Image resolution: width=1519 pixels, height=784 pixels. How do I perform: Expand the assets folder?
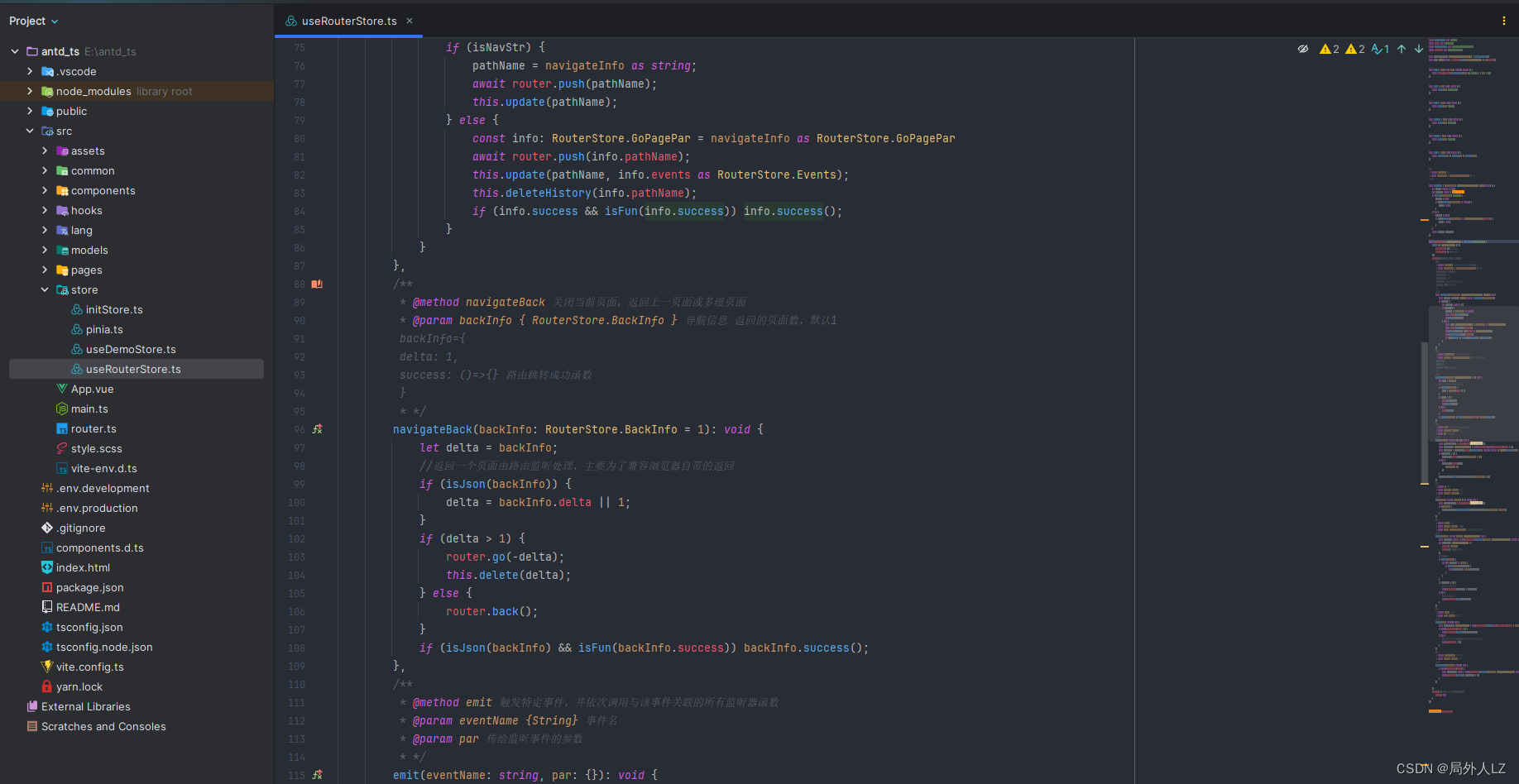45,151
